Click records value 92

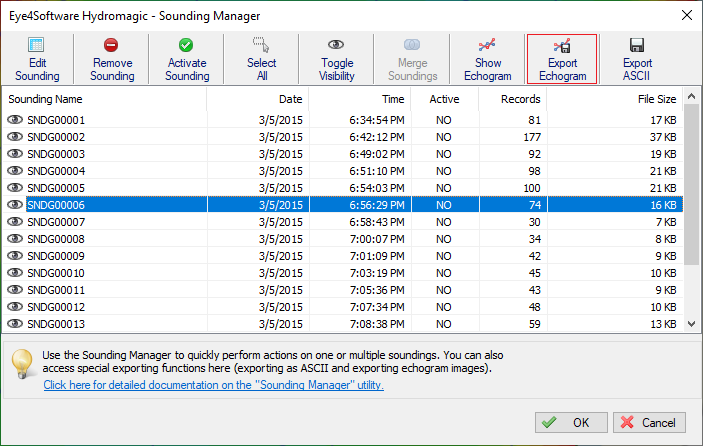[x=534, y=154]
